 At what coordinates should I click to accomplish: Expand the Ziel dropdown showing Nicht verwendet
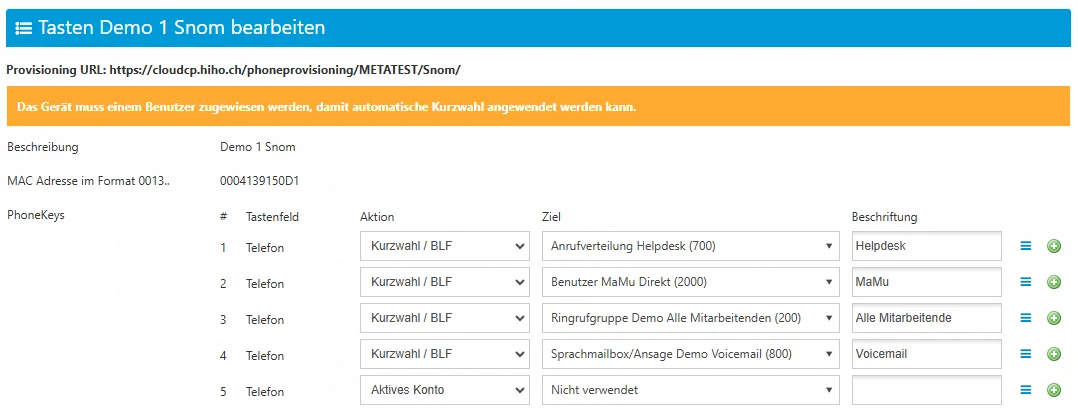click(691, 390)
